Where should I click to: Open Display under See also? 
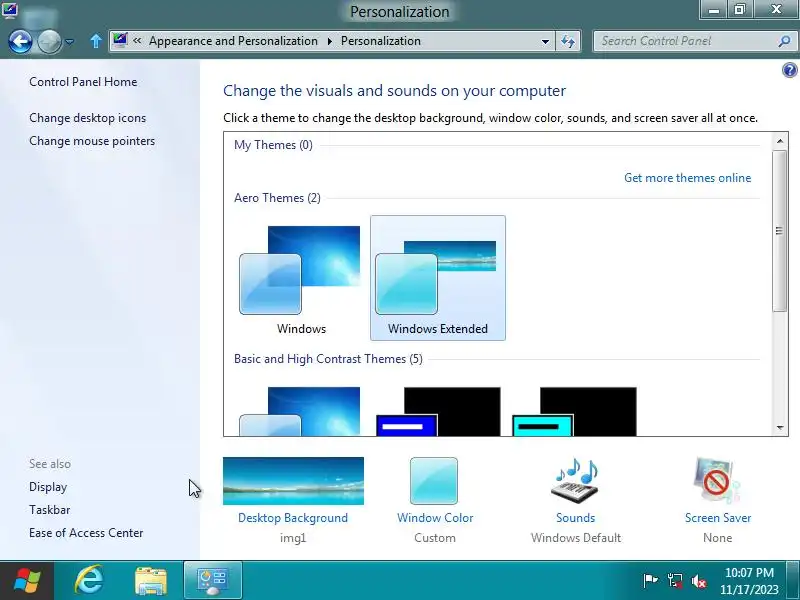point(48,487)
